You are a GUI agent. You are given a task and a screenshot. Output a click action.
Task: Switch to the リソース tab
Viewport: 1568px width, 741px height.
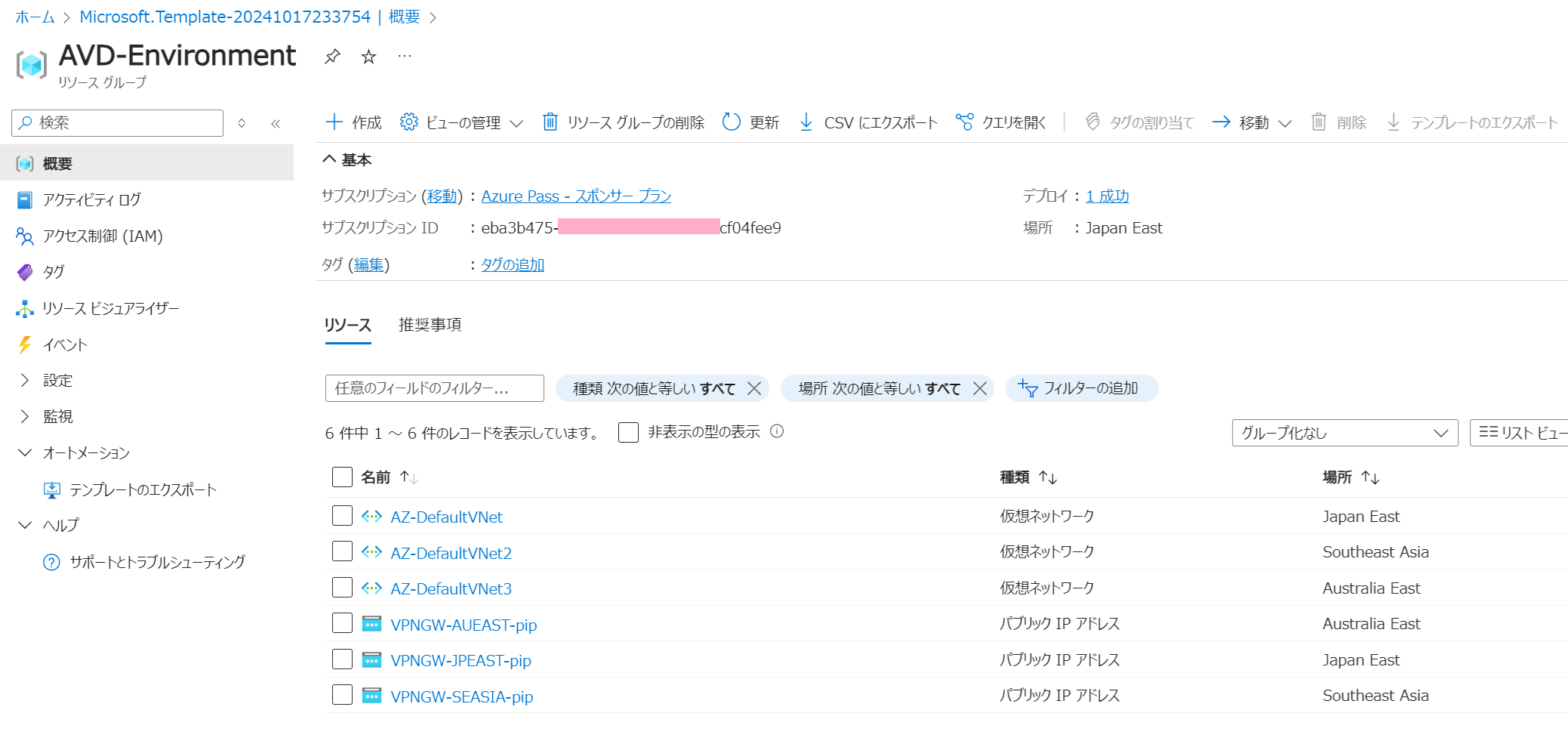point(348,326)
